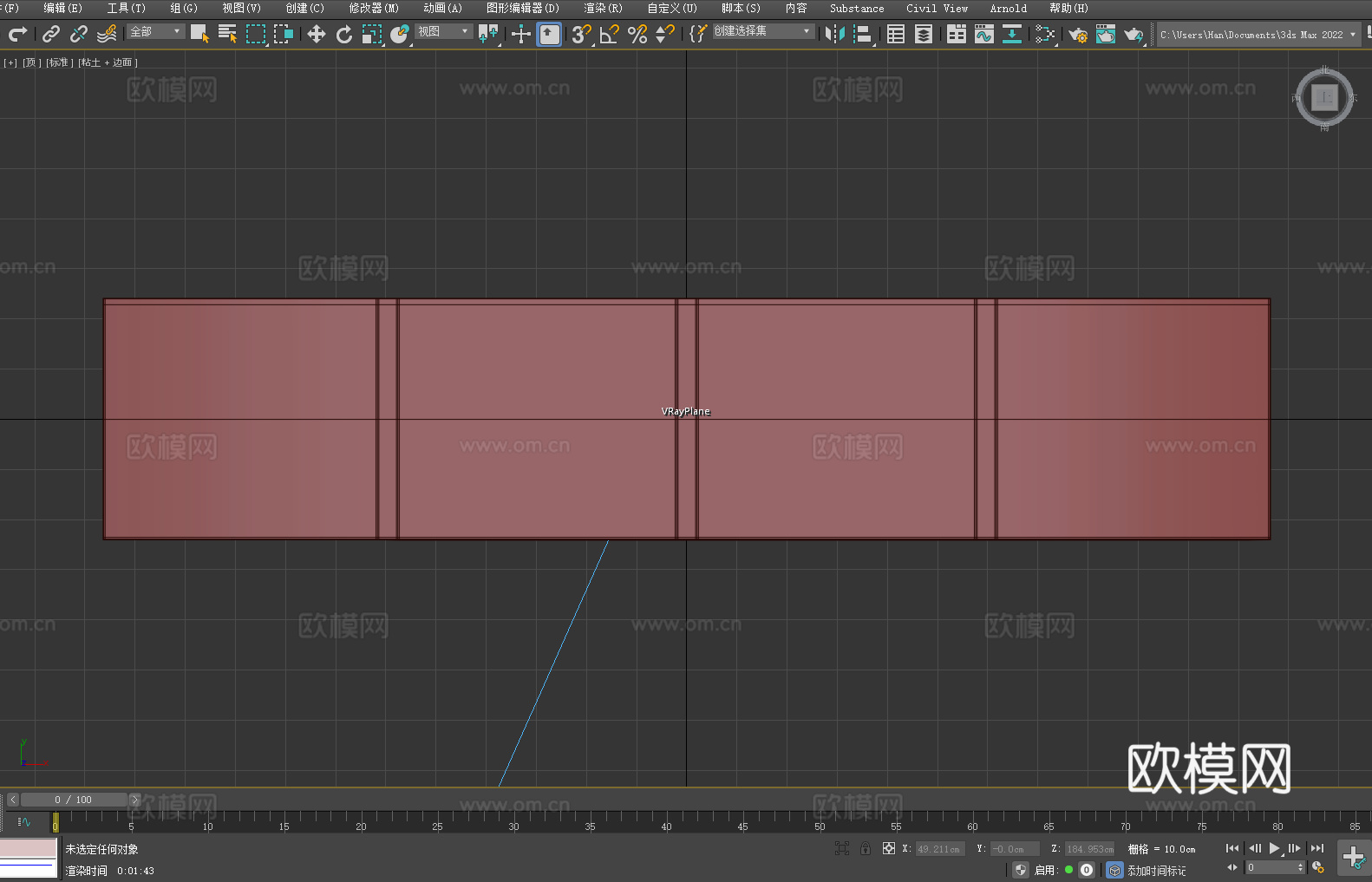Open the Civil View menu
Viewport: 1372px width, 882px height.
click(937, 8)
